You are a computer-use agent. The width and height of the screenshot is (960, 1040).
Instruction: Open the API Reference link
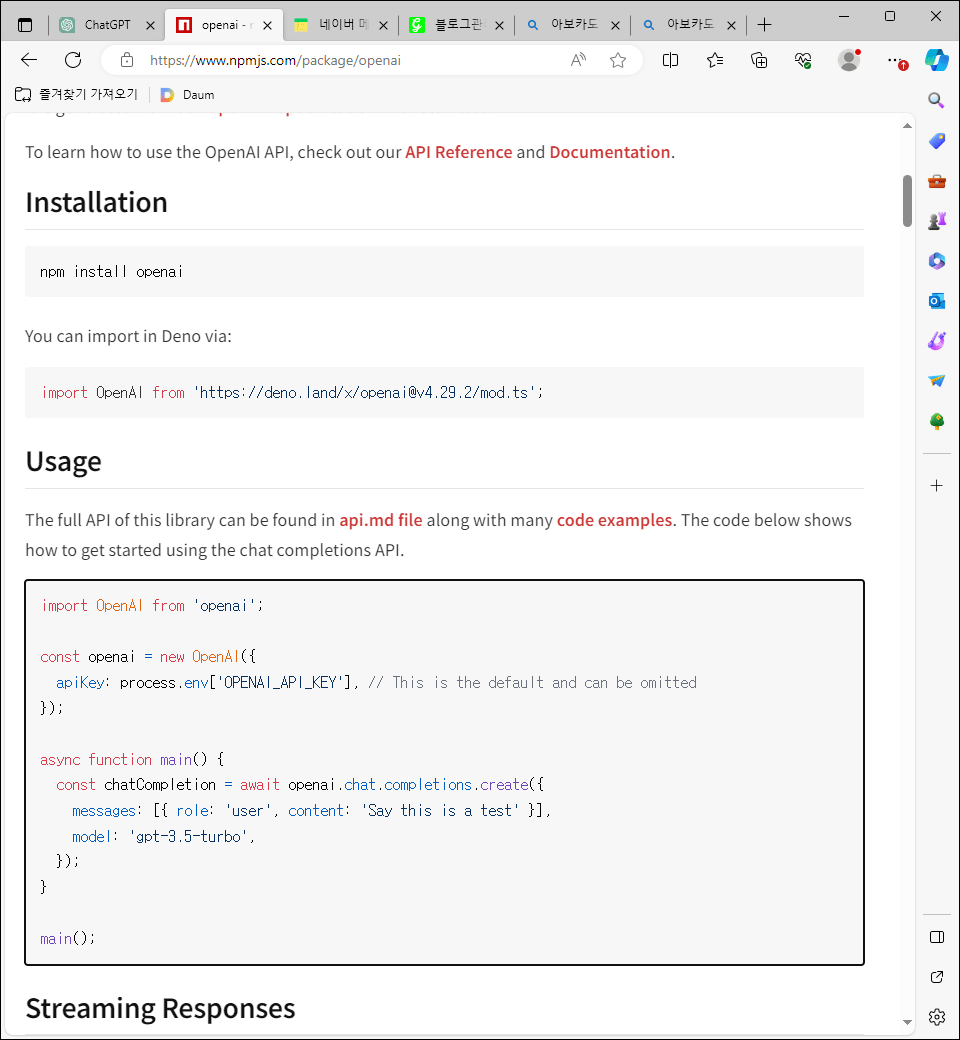458,153
